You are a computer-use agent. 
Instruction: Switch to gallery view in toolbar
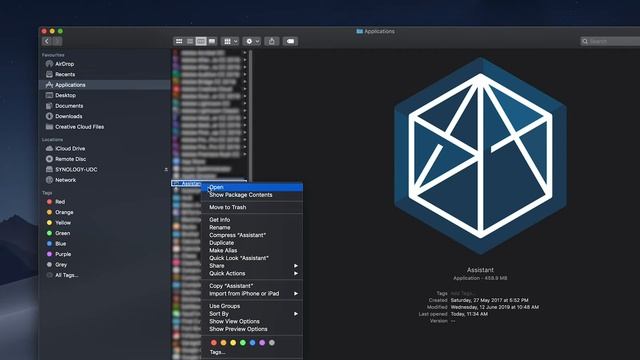(212, 41)
